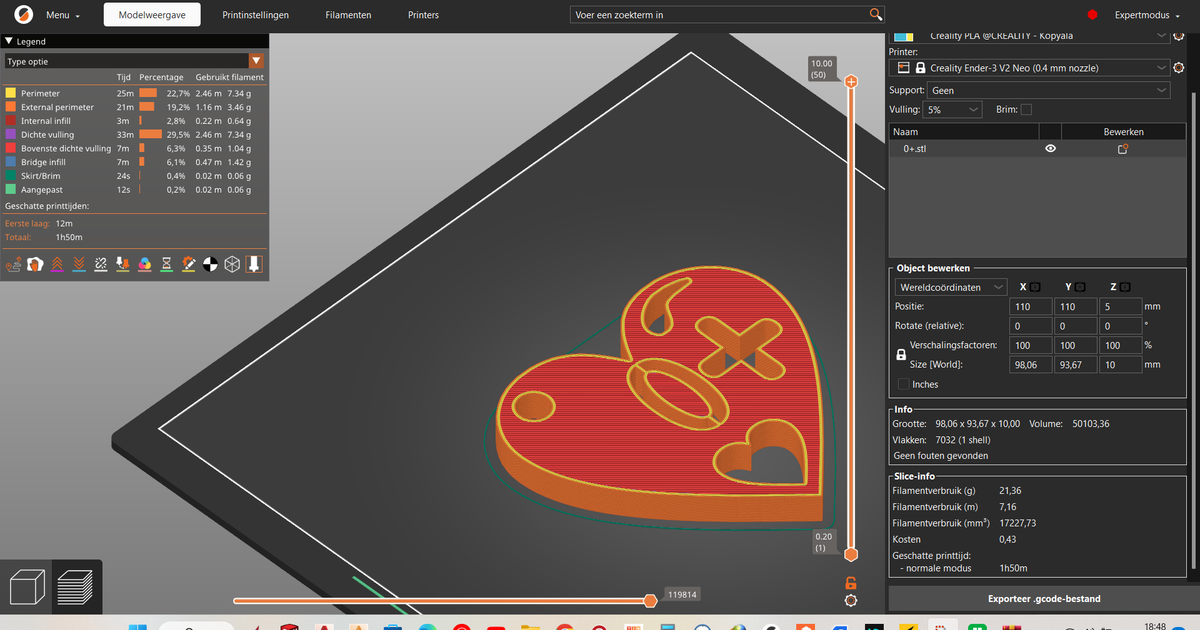Reset Y axis icon in Object bewerken

point(1080,287)
